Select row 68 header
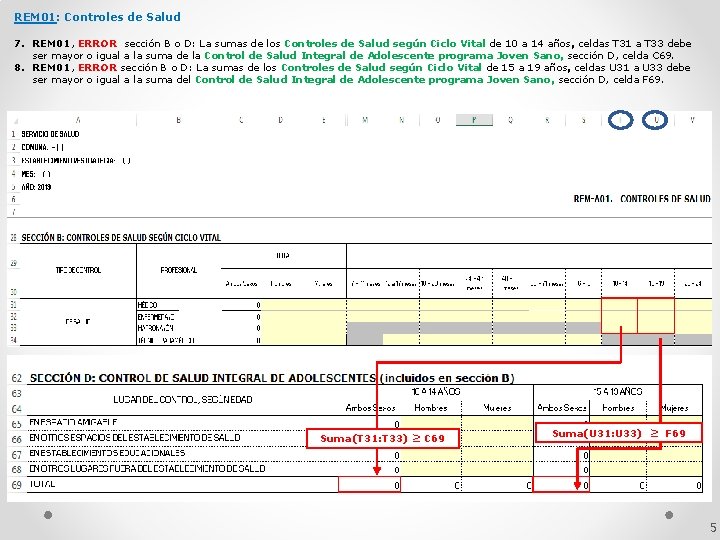The width and height of the screenshot is (720, 540). coord(17,470)
